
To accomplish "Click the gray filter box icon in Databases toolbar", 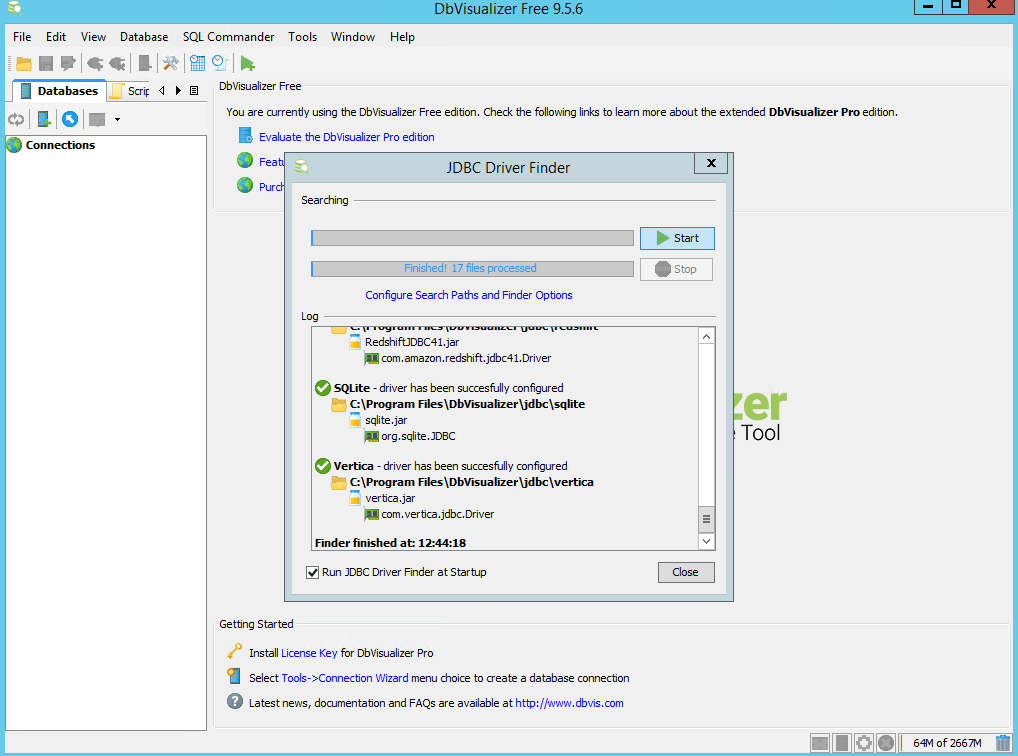I will tap(97, 119).
